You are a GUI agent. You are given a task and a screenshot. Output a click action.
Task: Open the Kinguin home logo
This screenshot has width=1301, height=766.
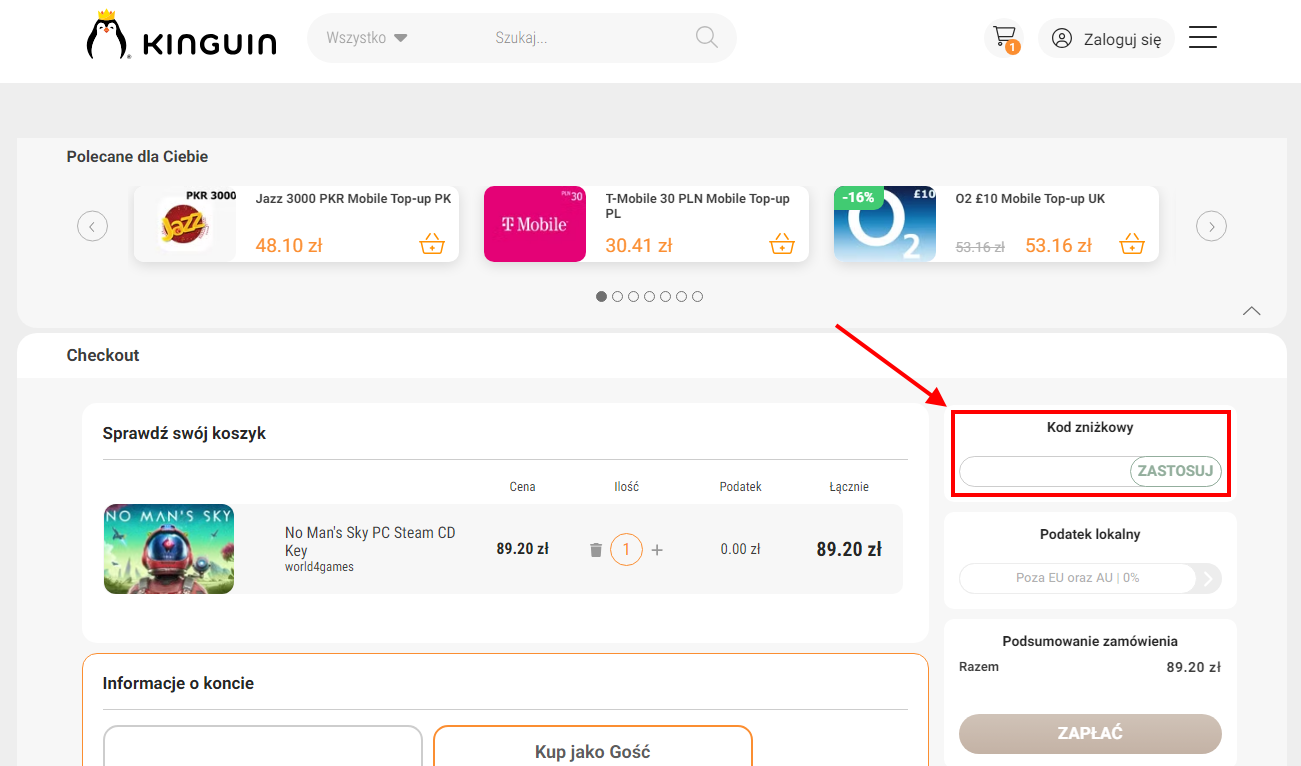[181, 37]
